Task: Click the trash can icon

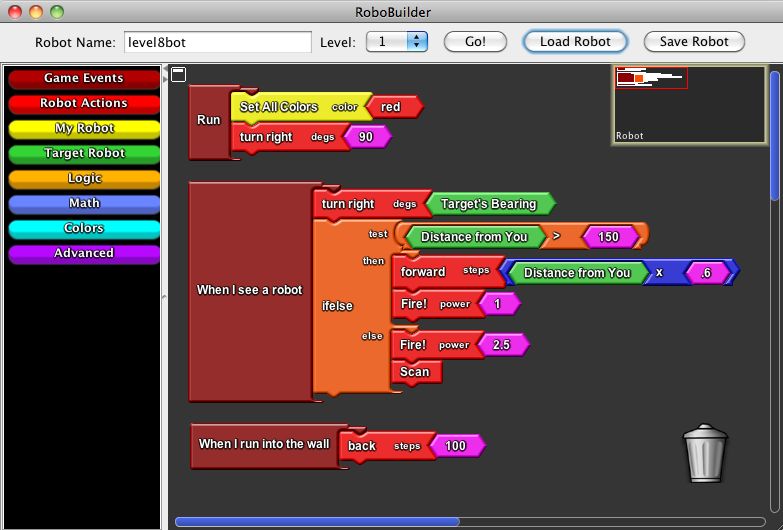Action: coord(705,453)
